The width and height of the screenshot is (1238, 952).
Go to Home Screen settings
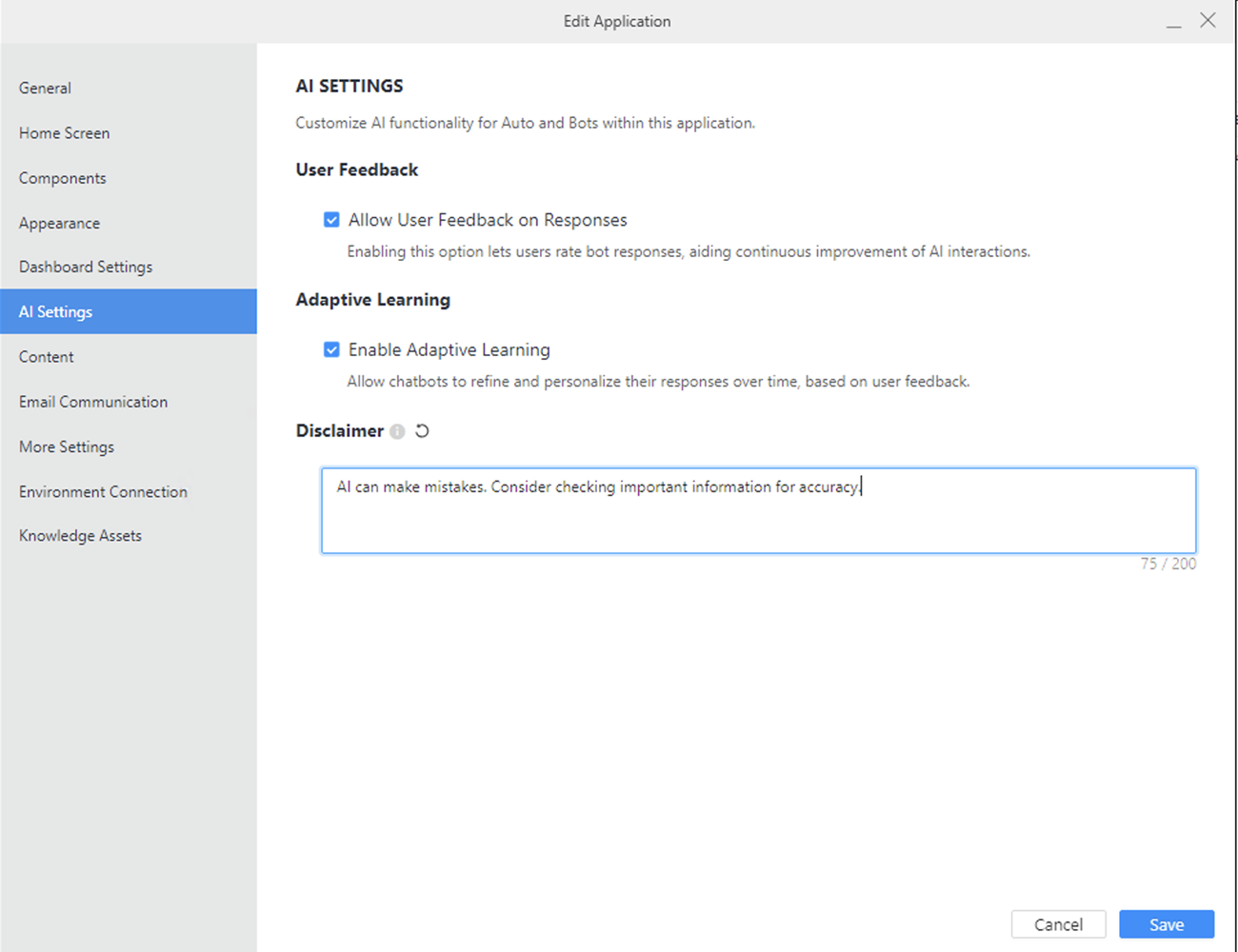(x=64, y=133)
